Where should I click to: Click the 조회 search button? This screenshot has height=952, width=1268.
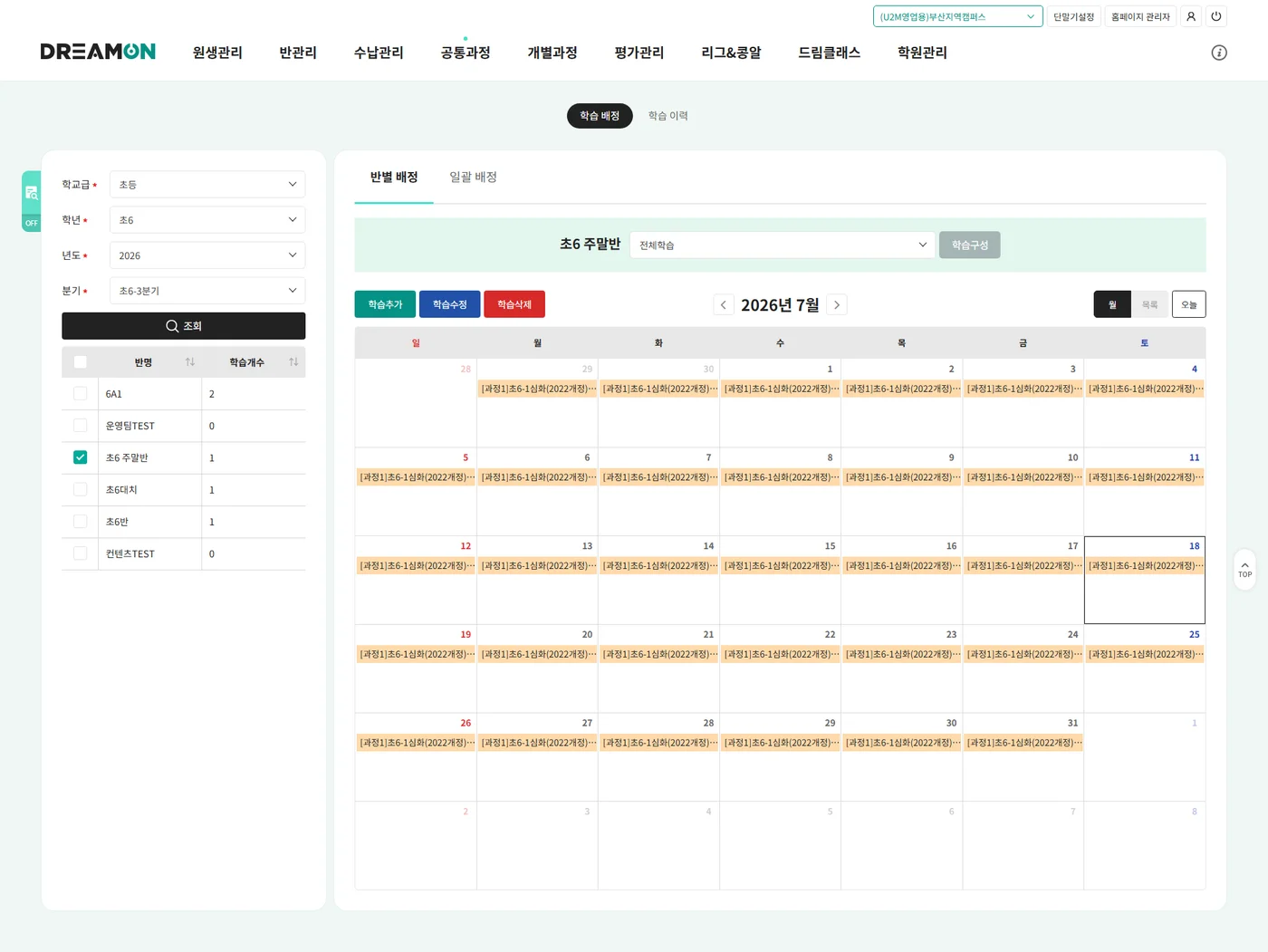click(184, 326)
